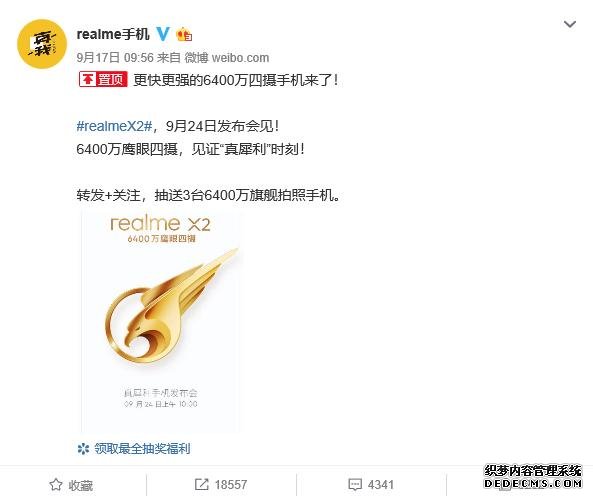The image size is (593, 498).
Task: Open the 领取最全抽奖福利 link
Action: click(142, 449)
